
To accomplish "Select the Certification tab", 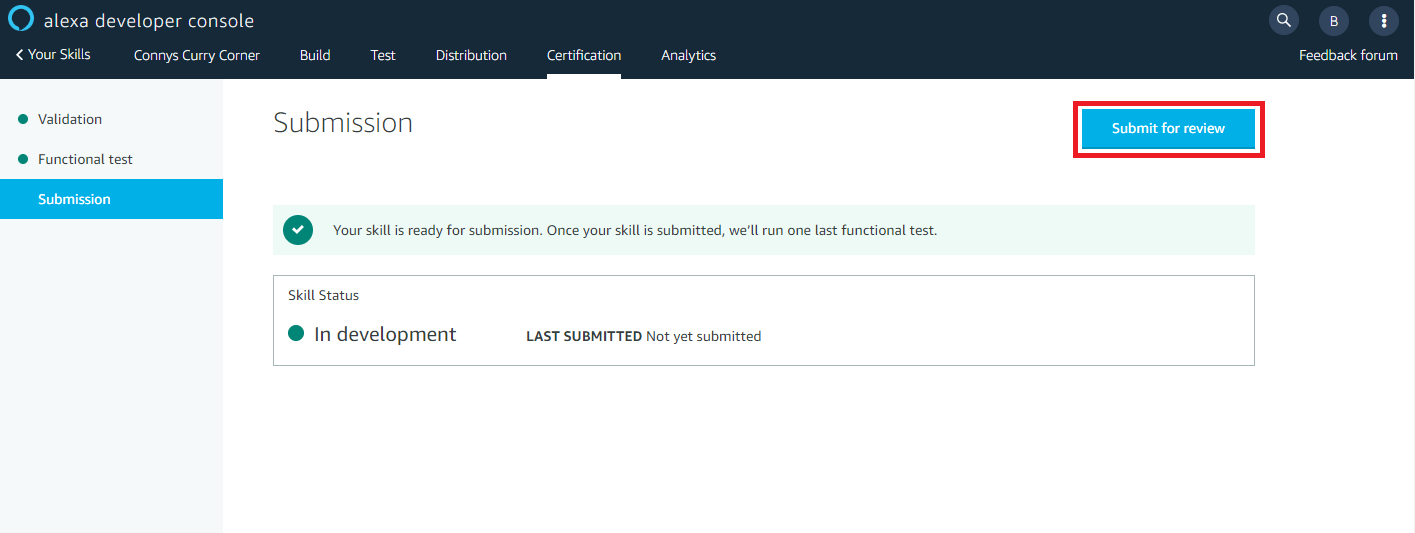I will coord(584,55).
